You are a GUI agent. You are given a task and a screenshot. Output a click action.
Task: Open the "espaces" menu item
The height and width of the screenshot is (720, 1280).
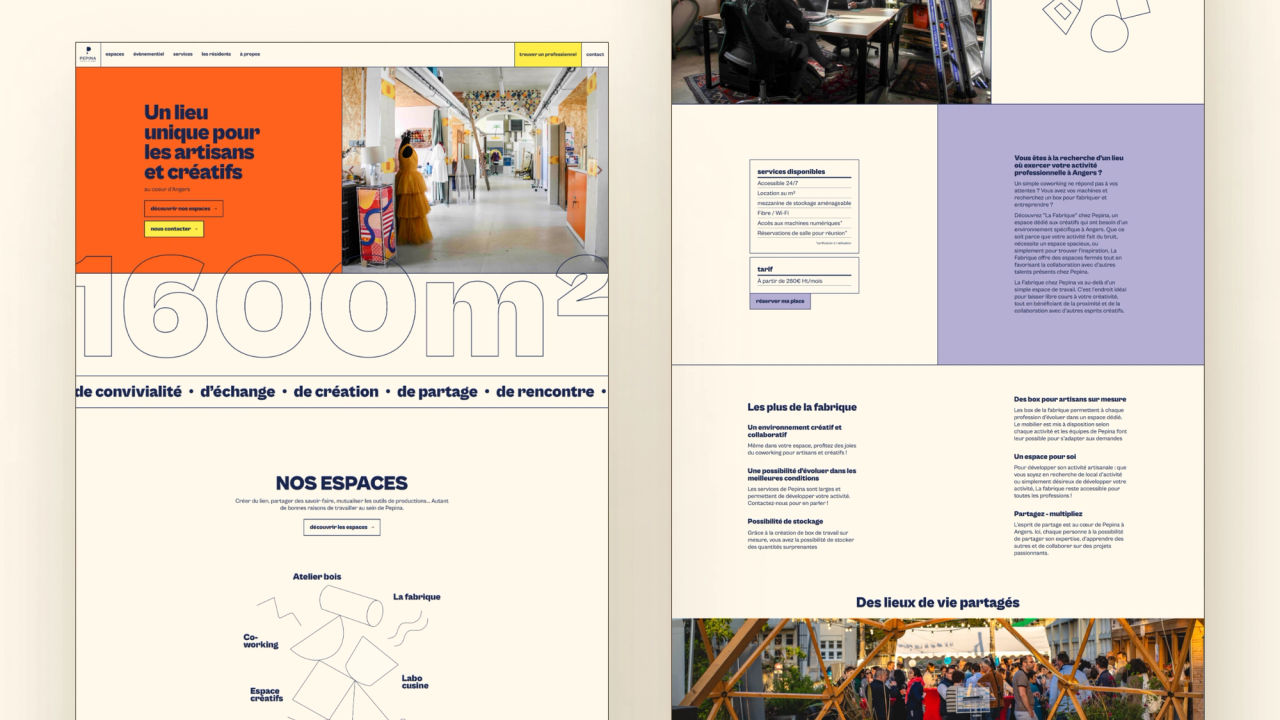tap(115, 54)
